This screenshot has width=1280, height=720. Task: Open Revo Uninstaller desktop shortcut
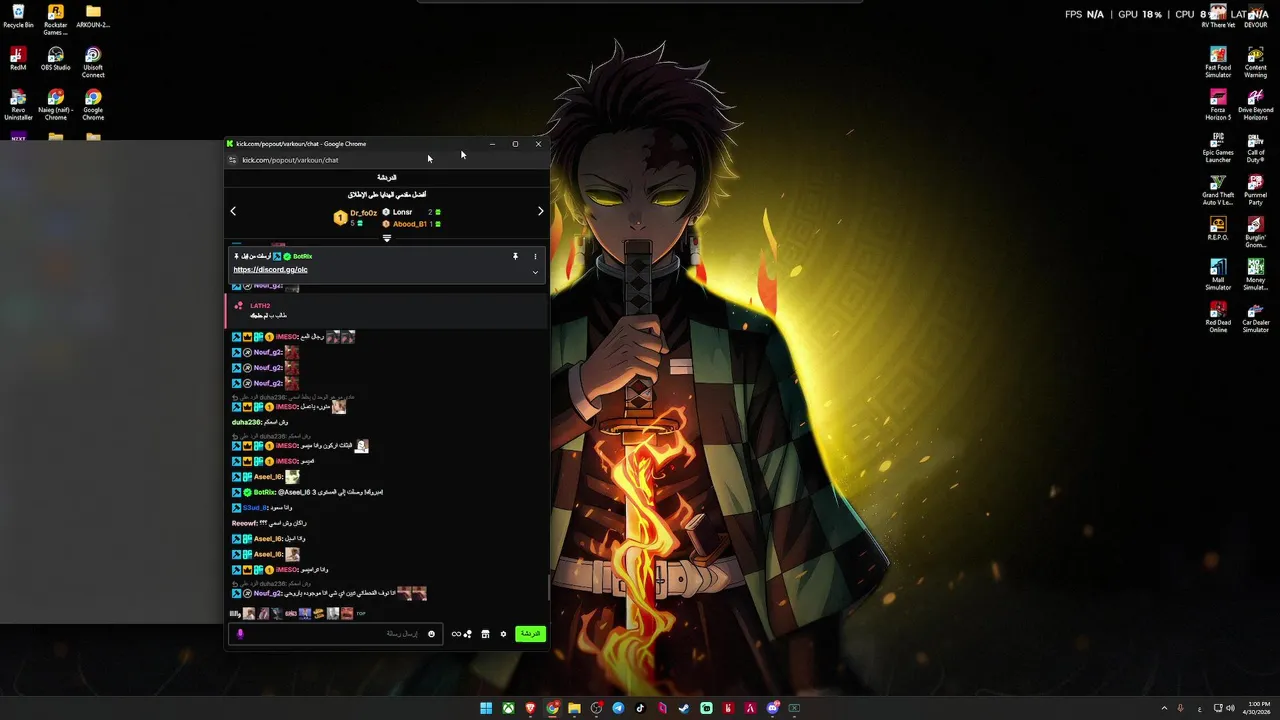point(18,105)
